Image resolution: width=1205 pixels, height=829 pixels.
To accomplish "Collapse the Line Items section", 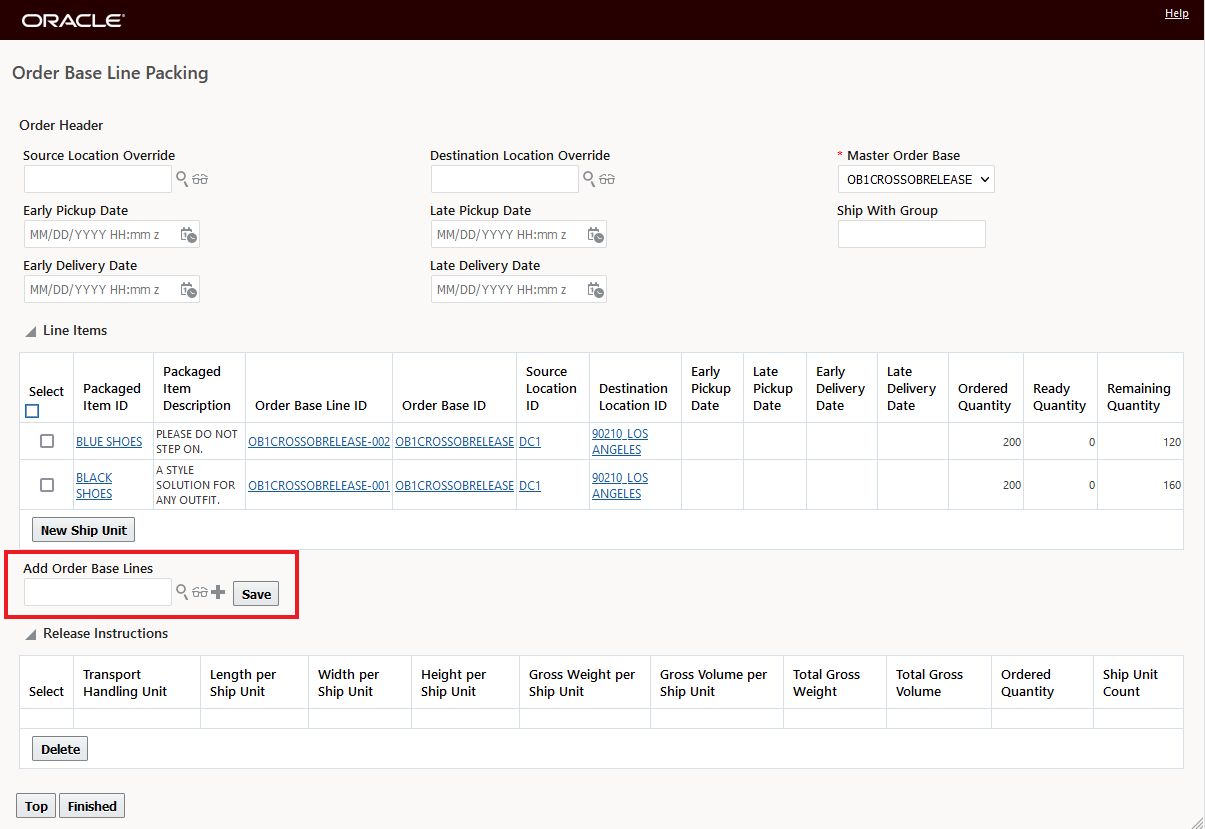I will click(x=31, y=331).
